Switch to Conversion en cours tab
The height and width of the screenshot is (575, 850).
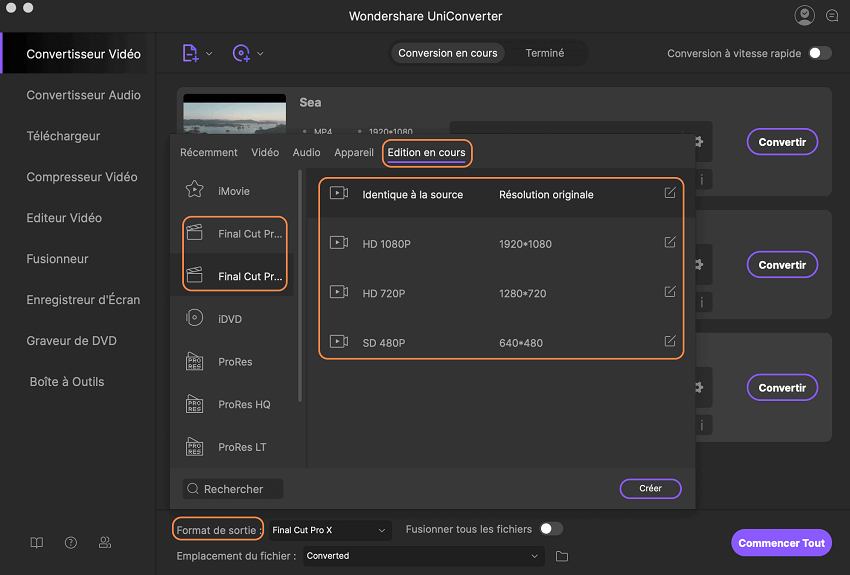coord(448,53)
